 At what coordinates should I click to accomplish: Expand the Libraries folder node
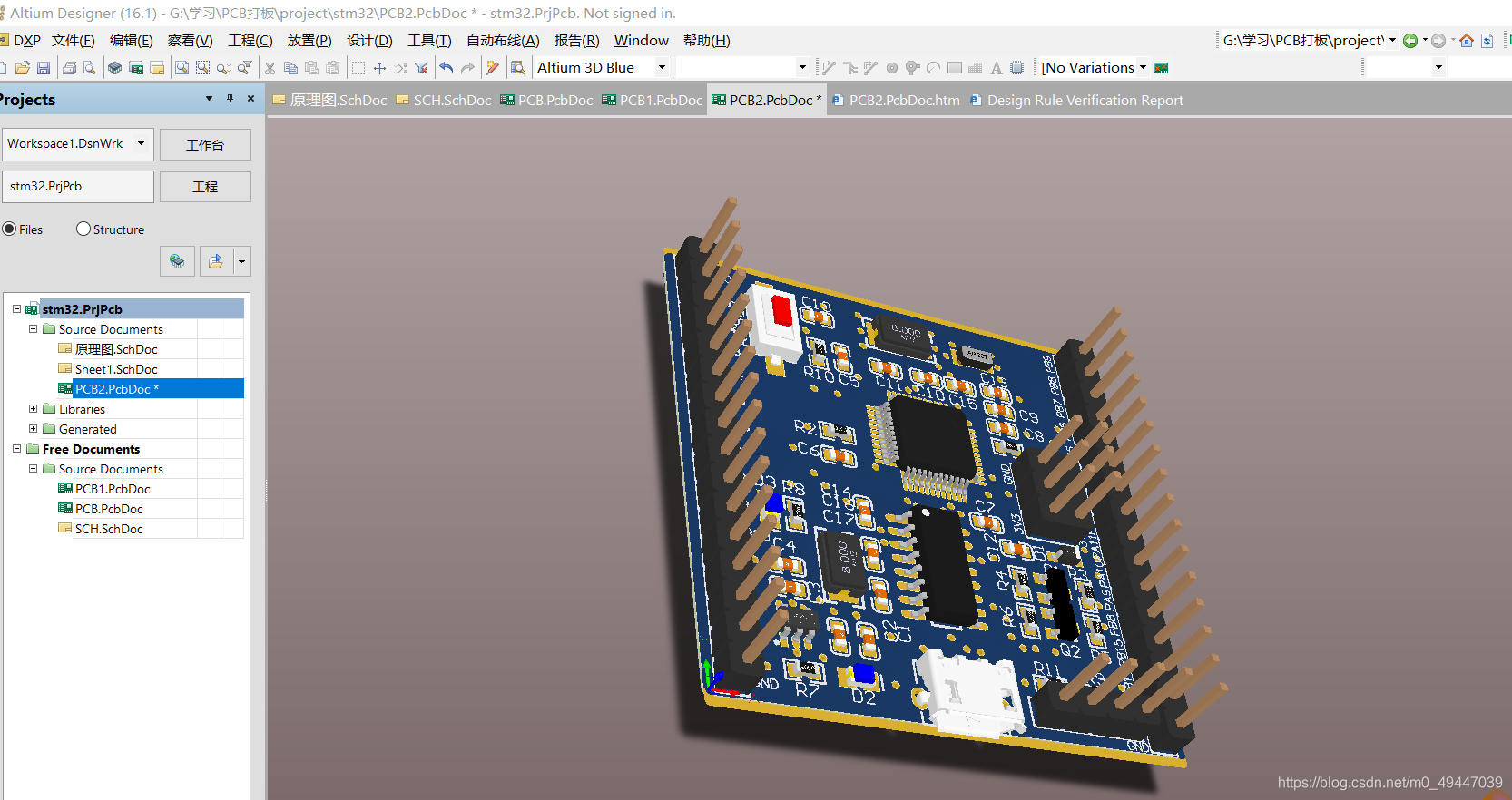coord(33,409)
